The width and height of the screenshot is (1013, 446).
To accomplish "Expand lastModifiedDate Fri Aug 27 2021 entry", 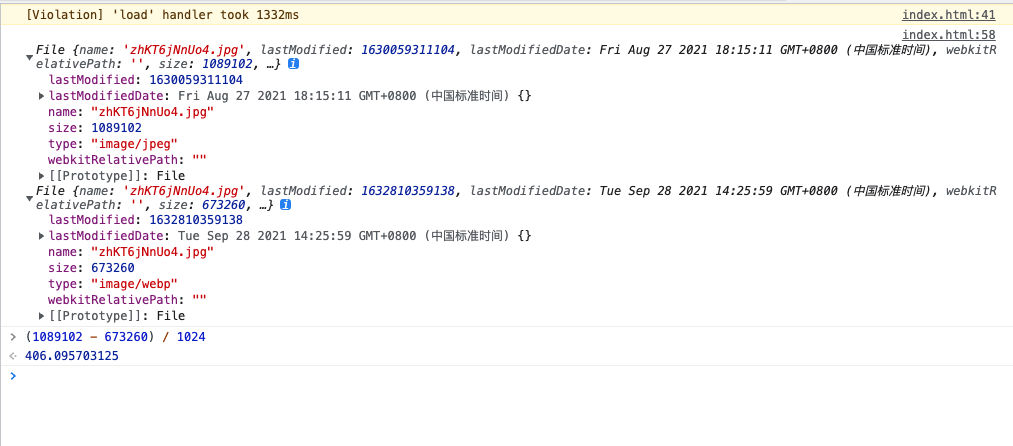I will 42,96.
